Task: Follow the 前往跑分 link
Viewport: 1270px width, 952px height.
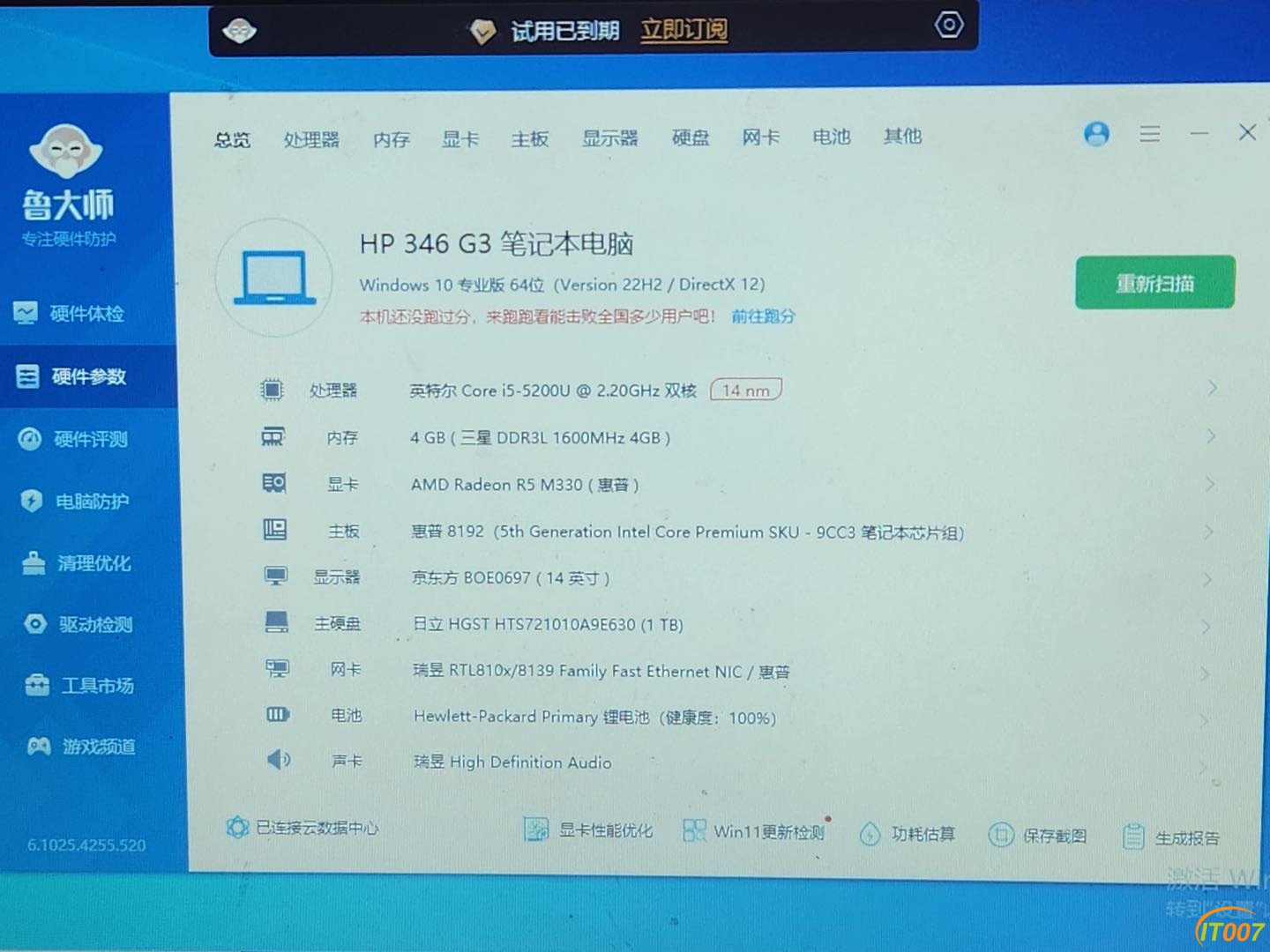Action: click(x=763, y=316)
